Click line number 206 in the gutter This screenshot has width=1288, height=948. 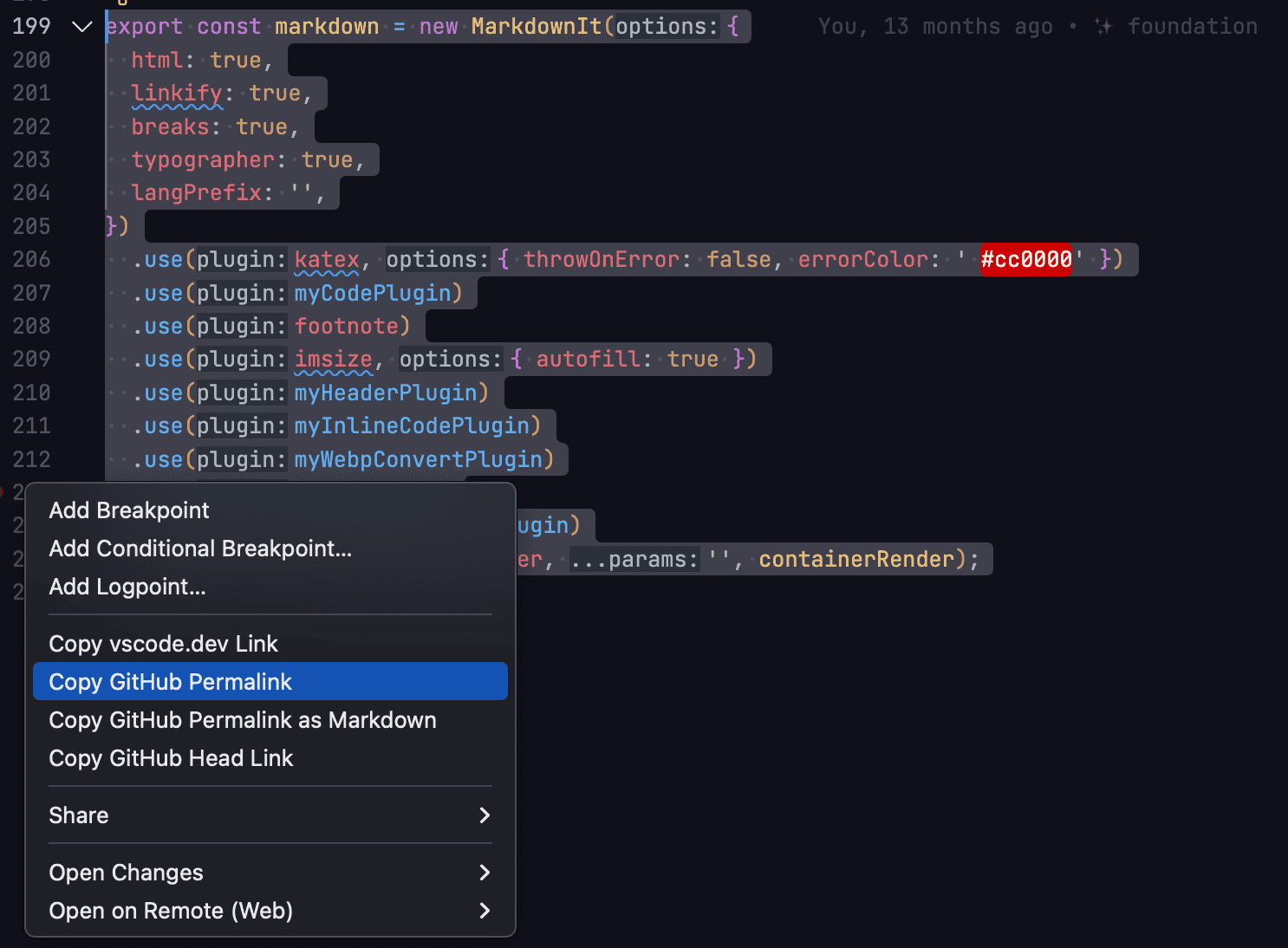(x=32, y=259)
